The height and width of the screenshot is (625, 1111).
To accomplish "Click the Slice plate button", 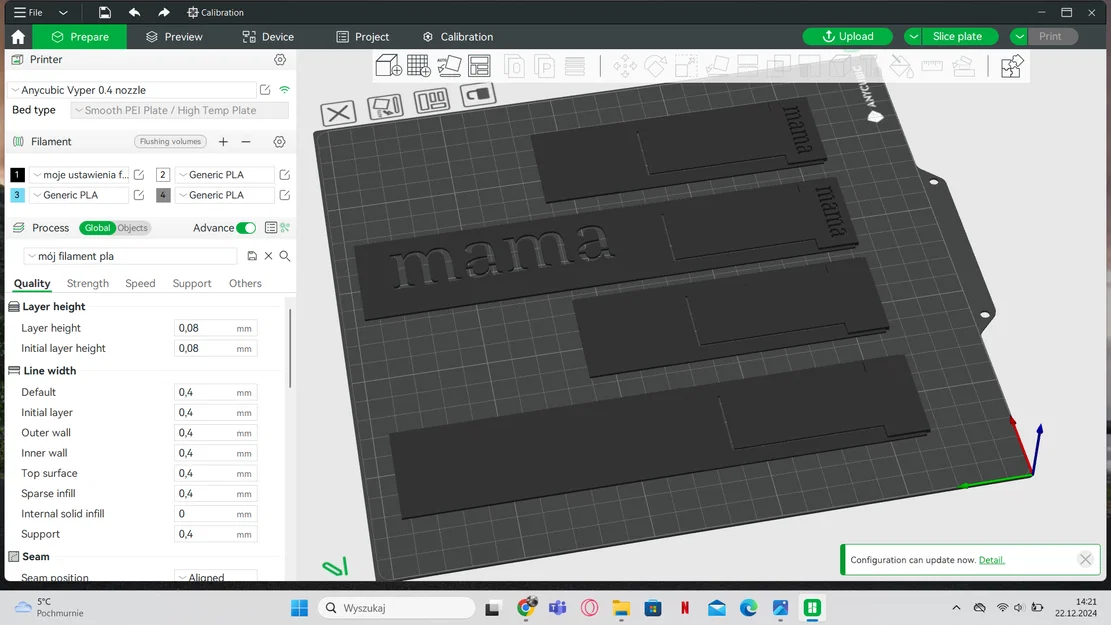I will (x=957, y=36).
